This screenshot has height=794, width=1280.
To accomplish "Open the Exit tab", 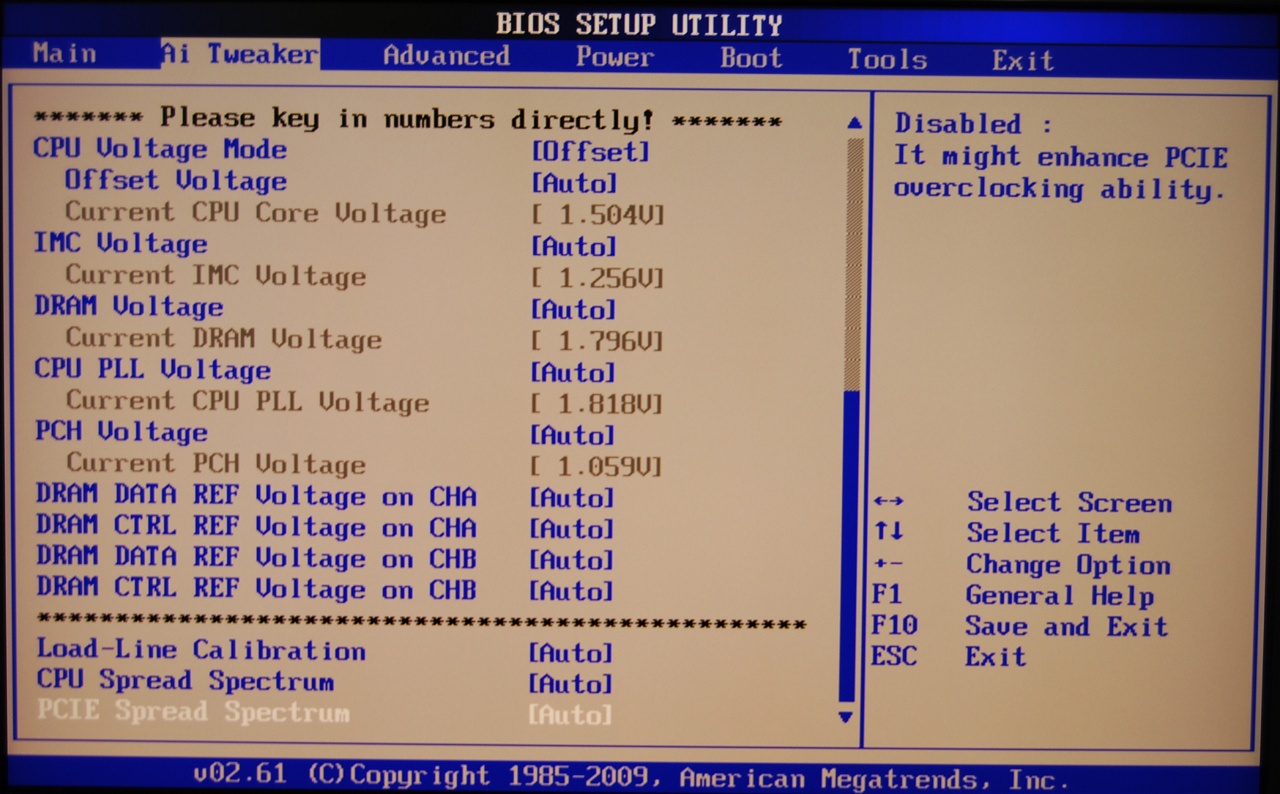I will tap(1022, 60).
